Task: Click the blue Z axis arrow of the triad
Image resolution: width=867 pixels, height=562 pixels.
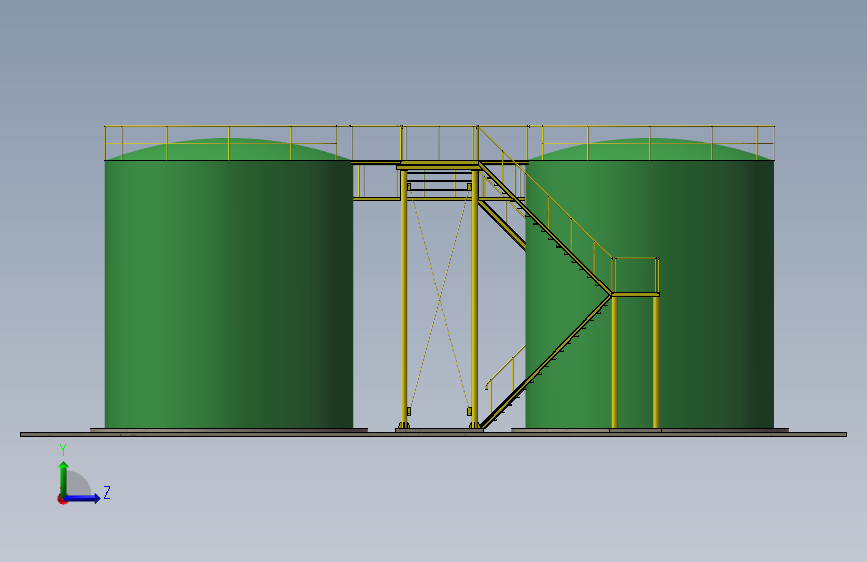Action: (83, 498)
